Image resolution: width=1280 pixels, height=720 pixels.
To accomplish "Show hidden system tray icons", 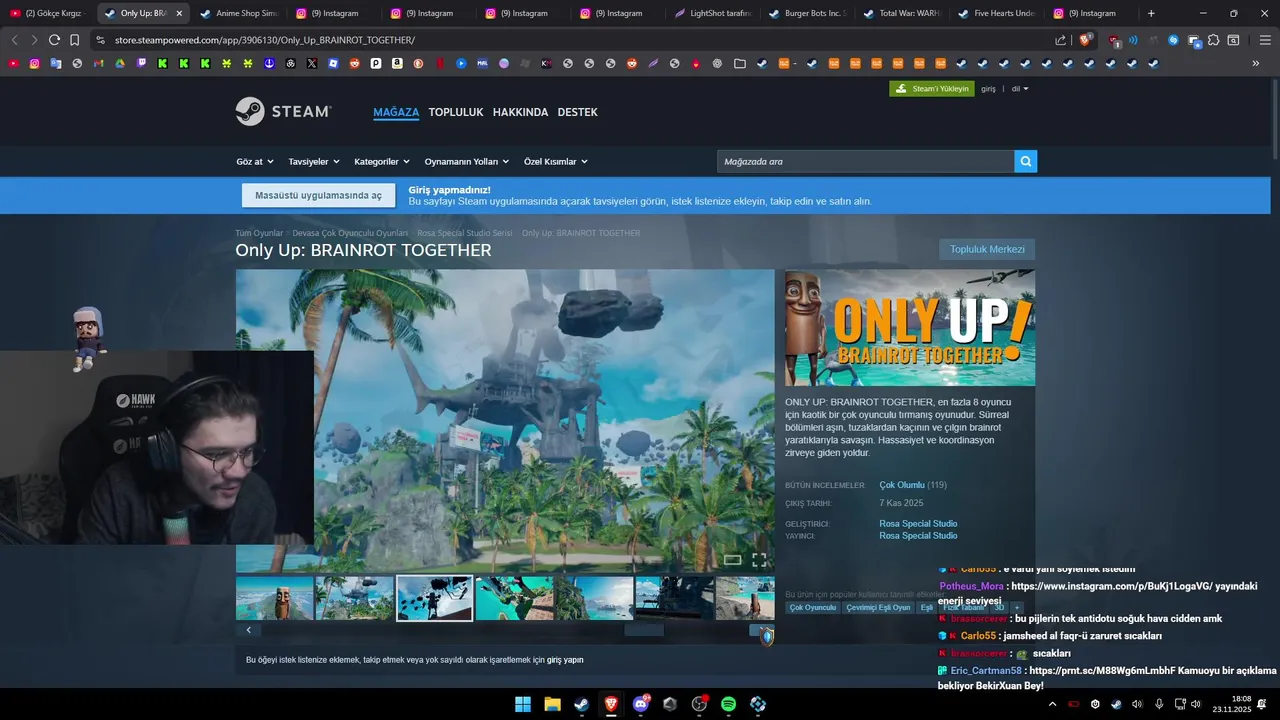I will tap(1052, 704).
